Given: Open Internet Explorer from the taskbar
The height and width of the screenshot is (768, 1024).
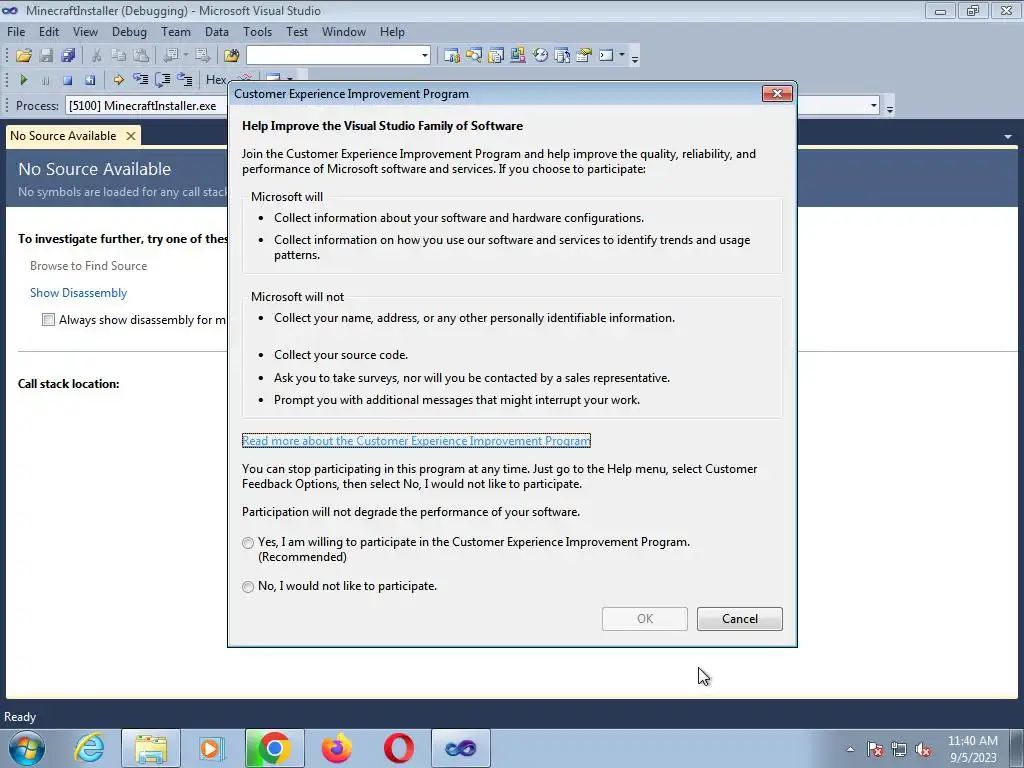Looking at the screenshot, I should [x=89, y=748].
